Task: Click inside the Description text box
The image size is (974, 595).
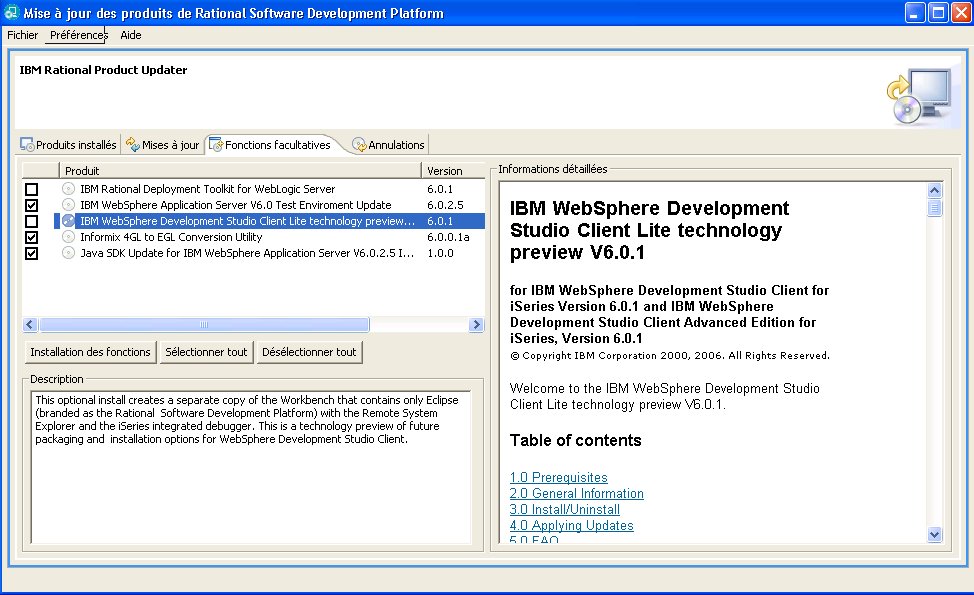Action: [251, 467]
